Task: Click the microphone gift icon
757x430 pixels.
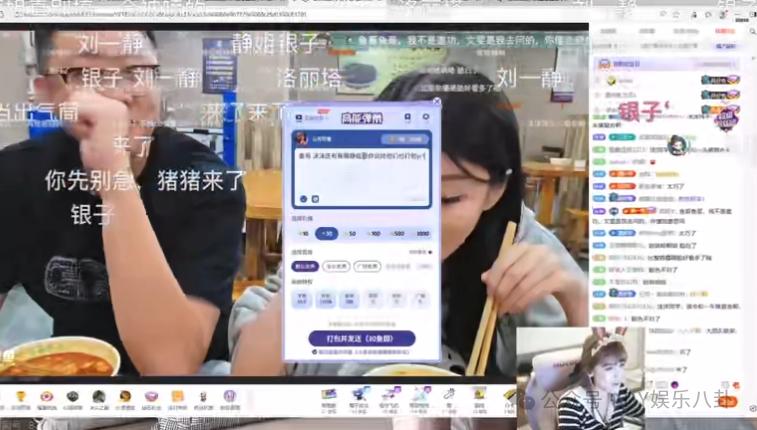Action: (x=450, y=395)
